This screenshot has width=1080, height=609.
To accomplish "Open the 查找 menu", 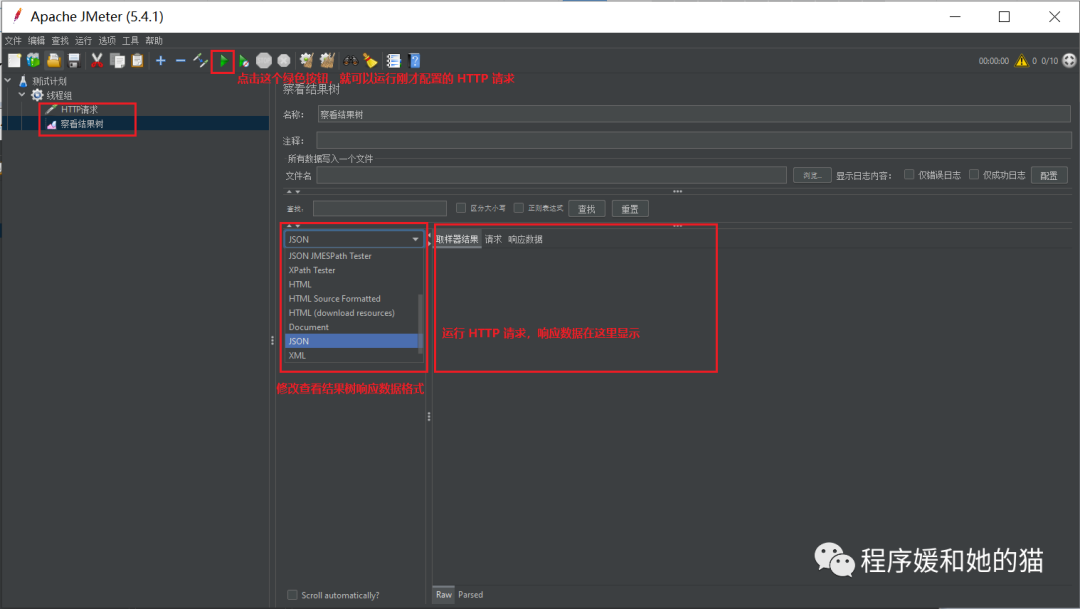I will [x=60, y=41].
